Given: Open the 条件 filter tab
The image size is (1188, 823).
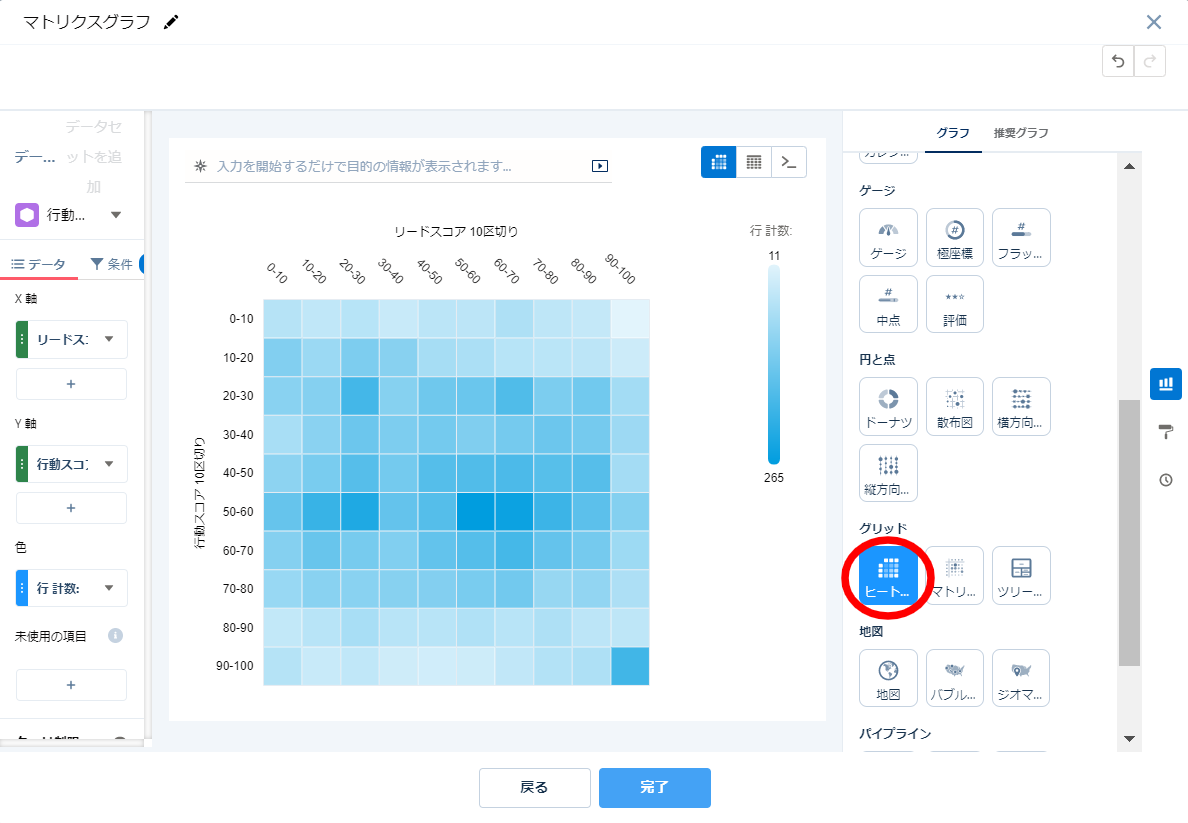Looking at the screenshot, I should pyautogui.click(x=111, y=264).
